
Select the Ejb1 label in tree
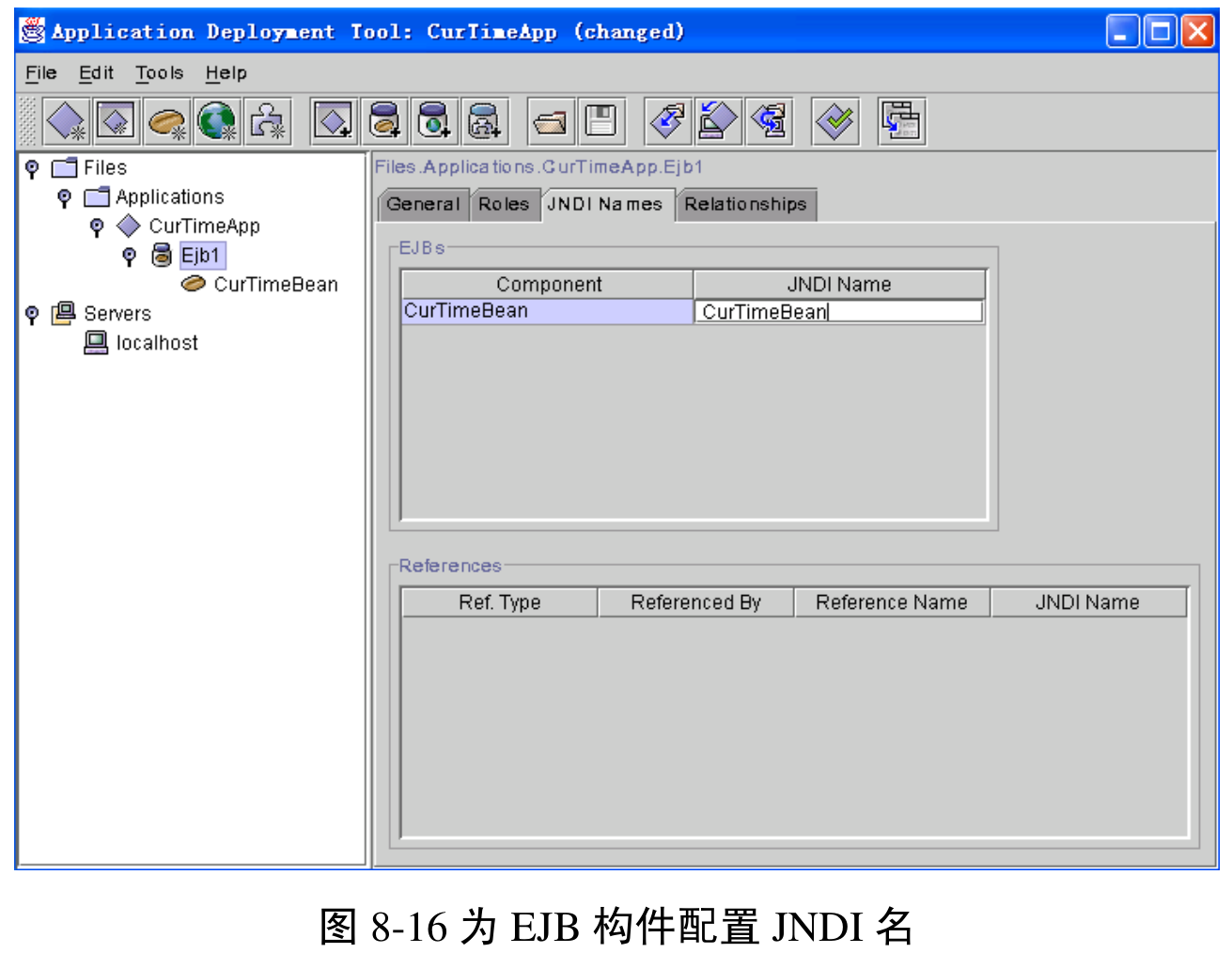click(201, 256)
